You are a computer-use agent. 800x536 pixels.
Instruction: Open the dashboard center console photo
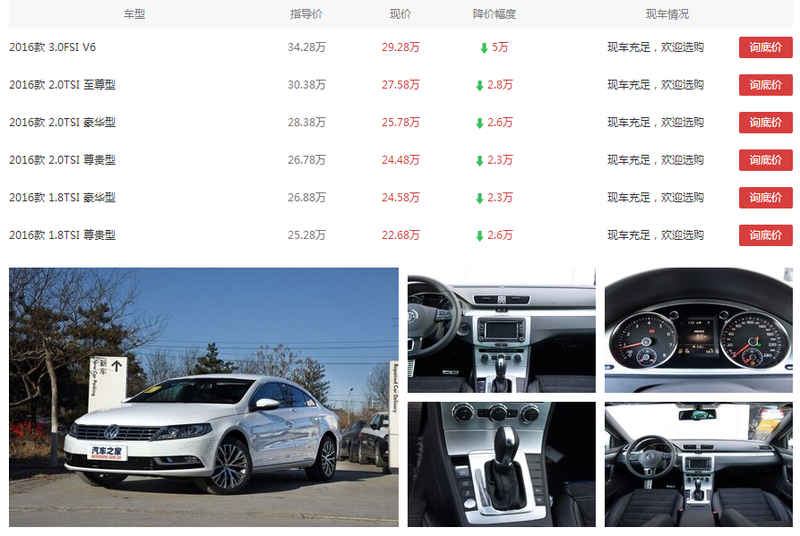pos(502,330)
